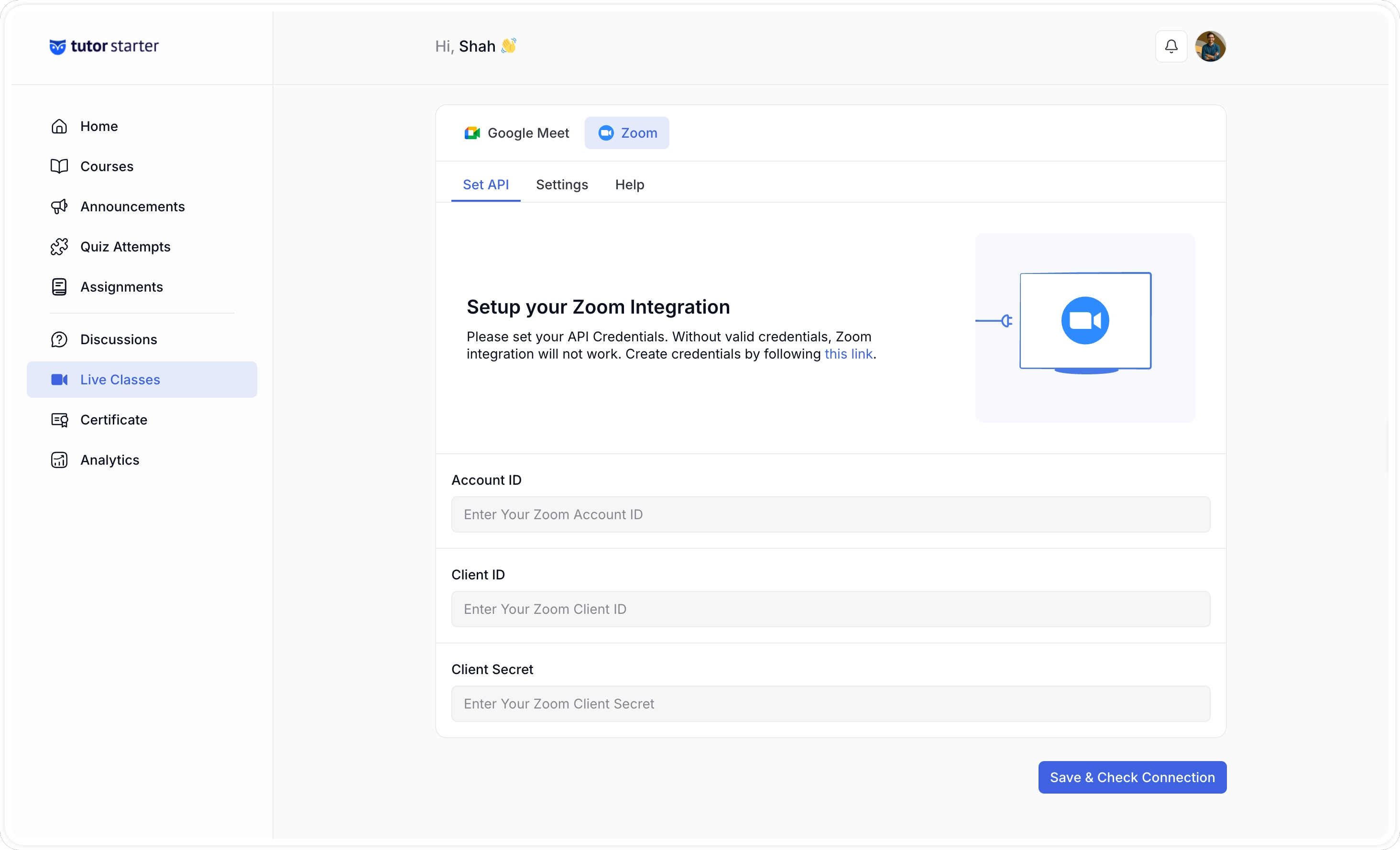Click the Assignments document icon
1400x850 pixels.
pos(59,287)
